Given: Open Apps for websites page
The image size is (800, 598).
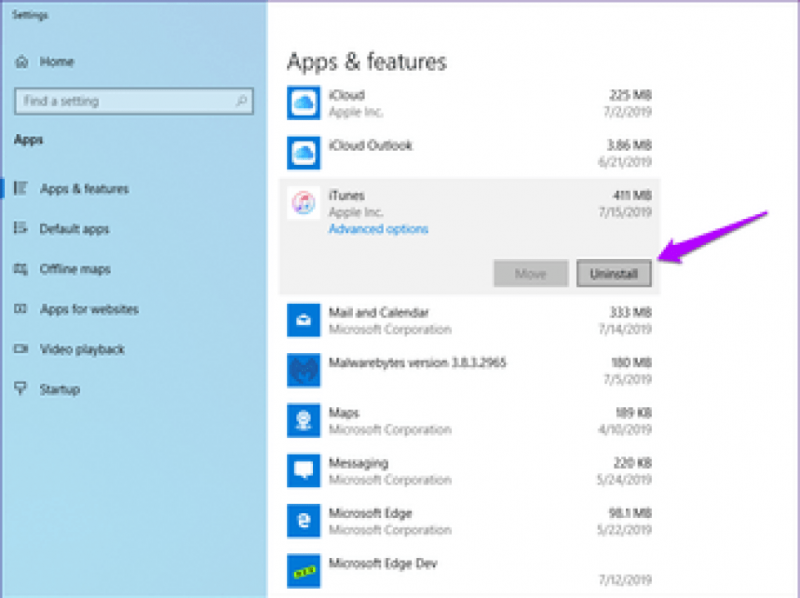Looking at the screenshot, I should click(89, 309).
